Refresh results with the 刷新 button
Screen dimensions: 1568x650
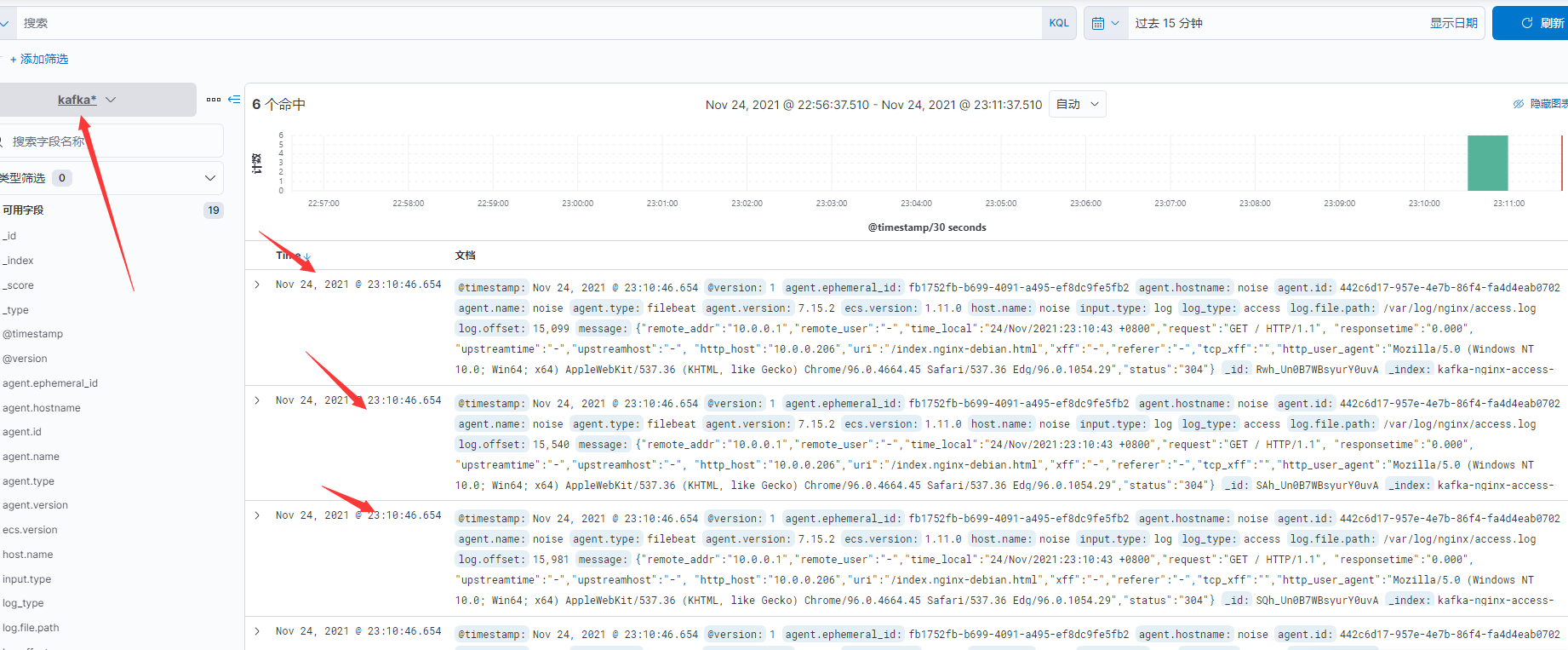(x=1530, y=23)
